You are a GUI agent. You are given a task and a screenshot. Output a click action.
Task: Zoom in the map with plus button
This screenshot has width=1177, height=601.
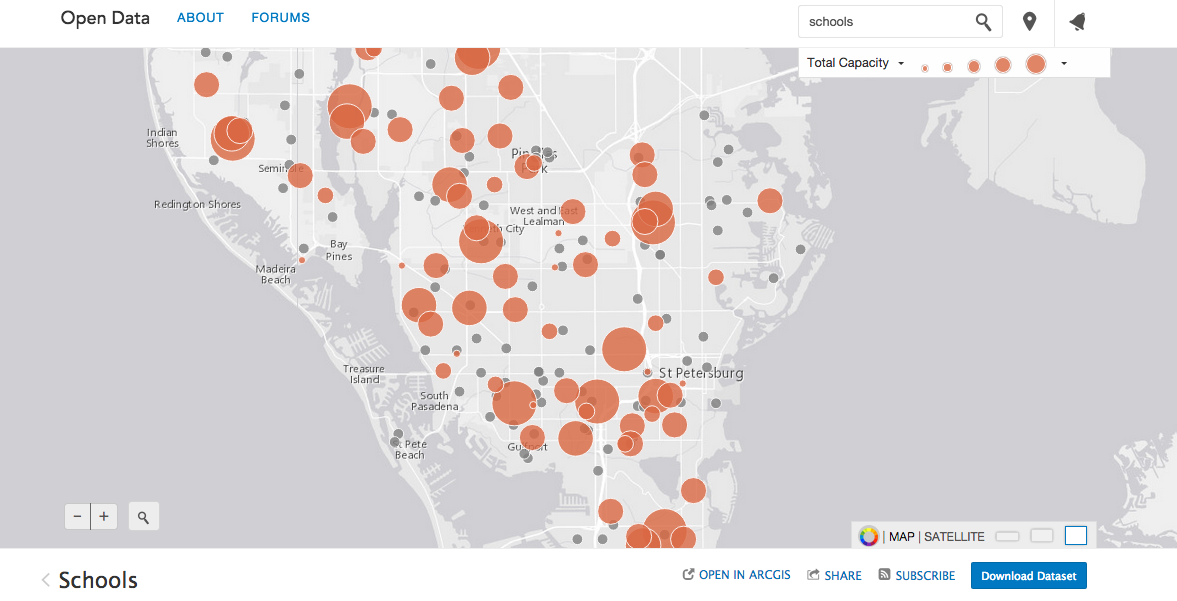104,516
